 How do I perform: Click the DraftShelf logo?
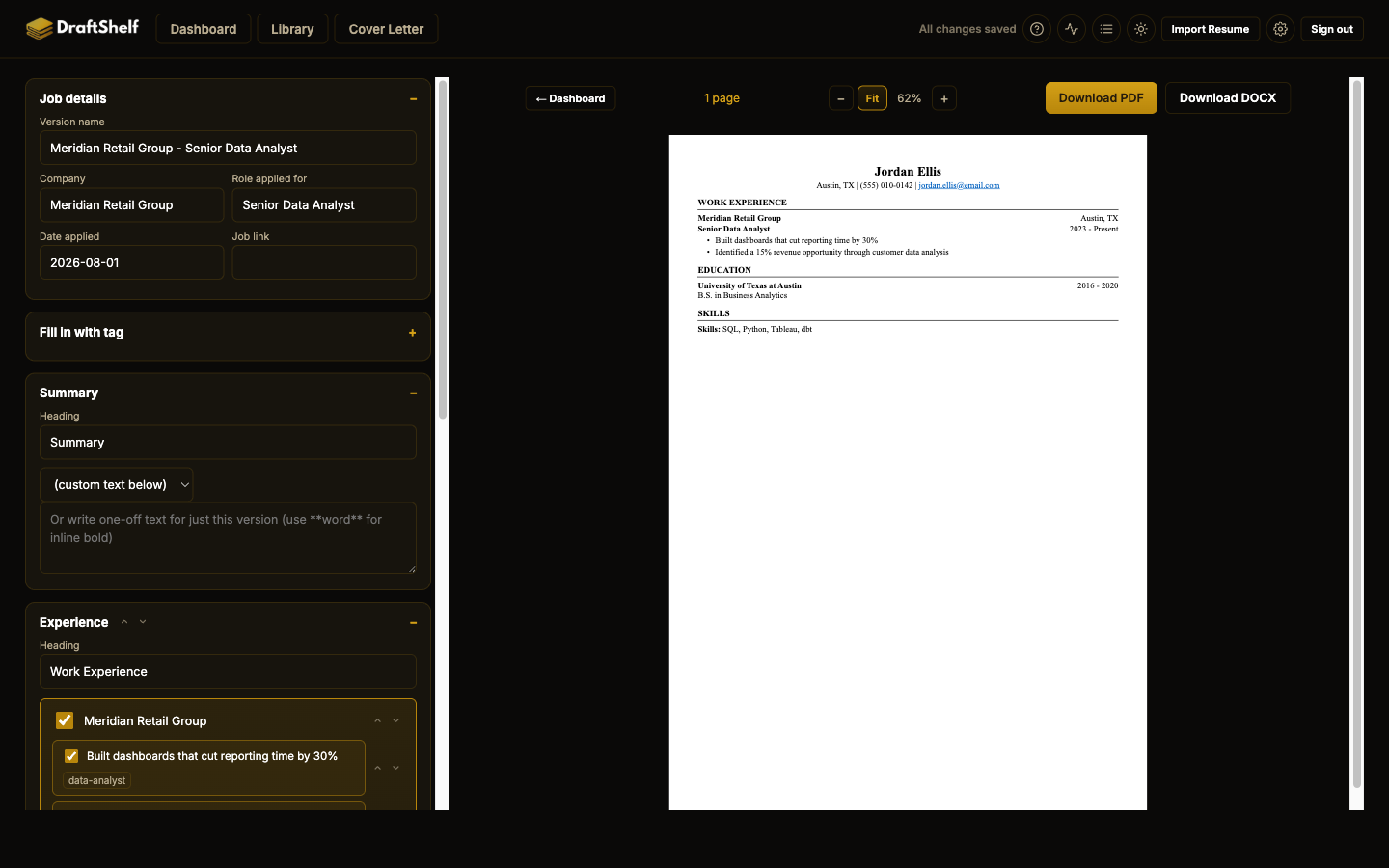click(82, 28)
